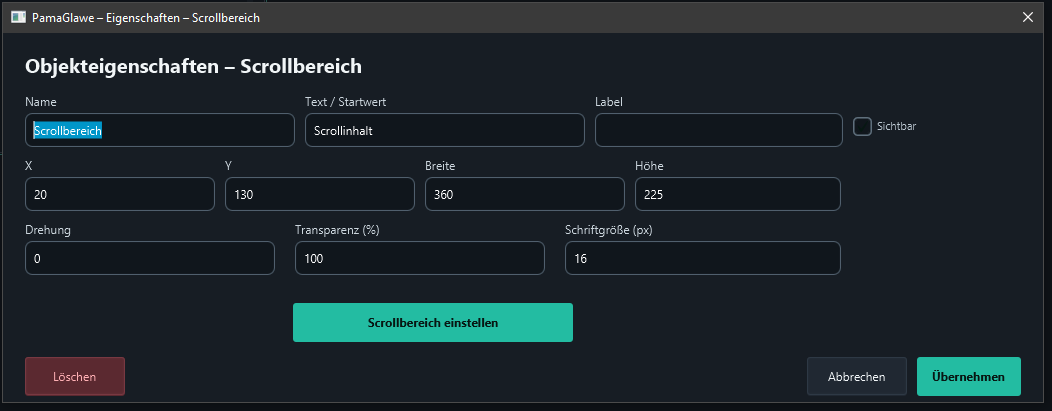This screenshot has width=1052, height=411.
Task: Focus the X position field
Action: pyautogui.click(x=120, y=194)
